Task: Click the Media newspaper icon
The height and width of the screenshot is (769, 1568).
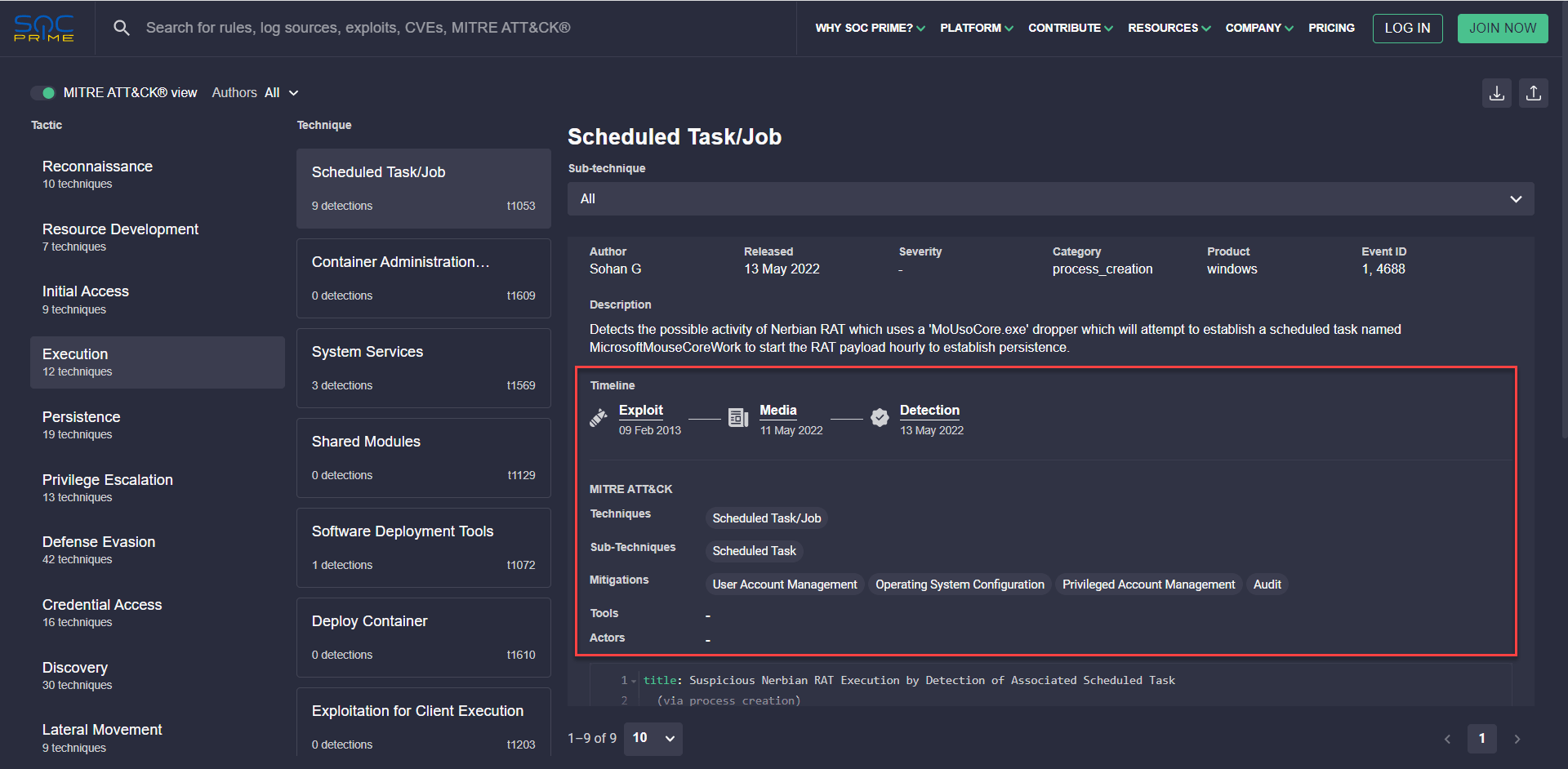Action: click(x=738, y=418)
